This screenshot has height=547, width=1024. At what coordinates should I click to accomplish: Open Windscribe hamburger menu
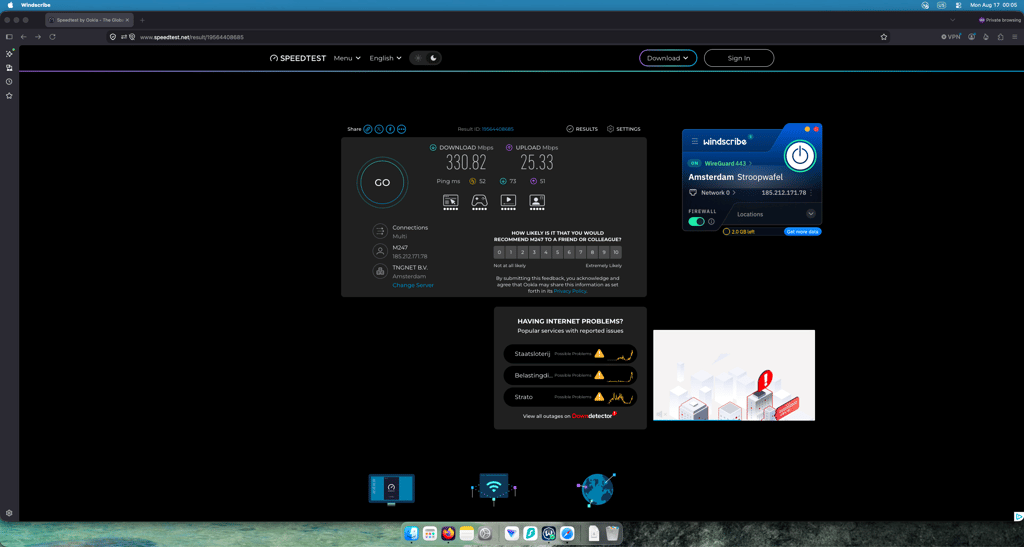[x=695, y=141]
